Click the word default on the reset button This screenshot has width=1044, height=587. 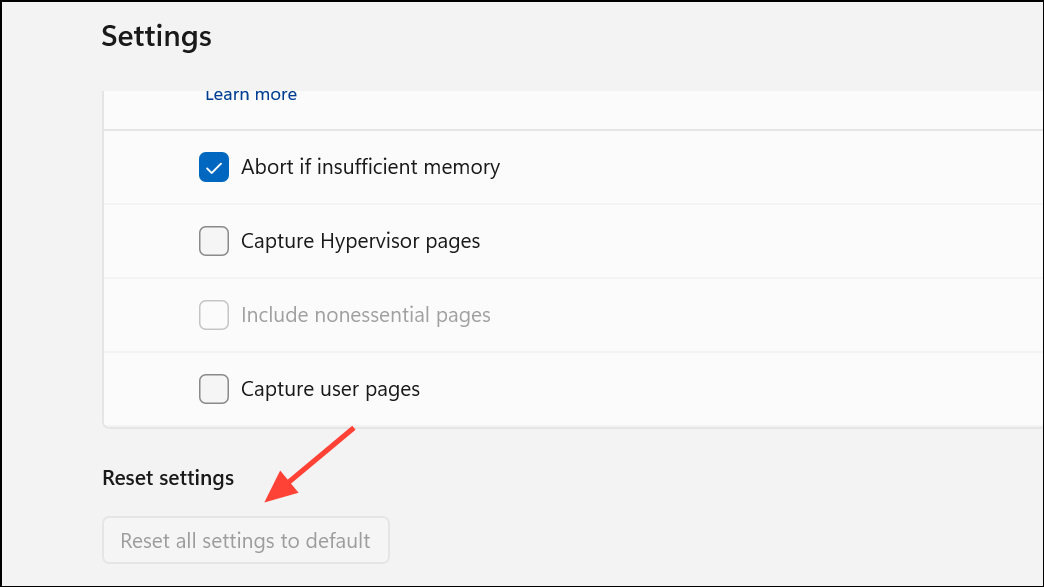click(x=338, y=540)
